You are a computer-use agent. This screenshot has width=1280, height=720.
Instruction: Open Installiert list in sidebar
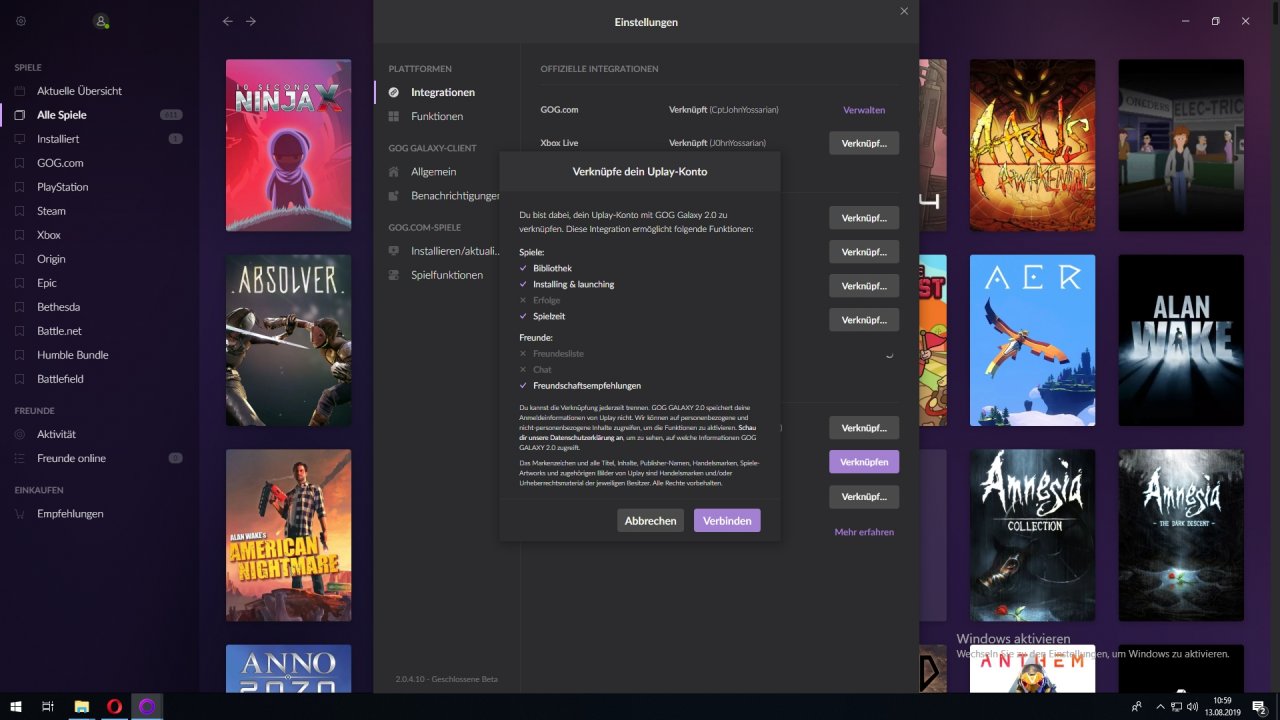[x=58, y=139]
